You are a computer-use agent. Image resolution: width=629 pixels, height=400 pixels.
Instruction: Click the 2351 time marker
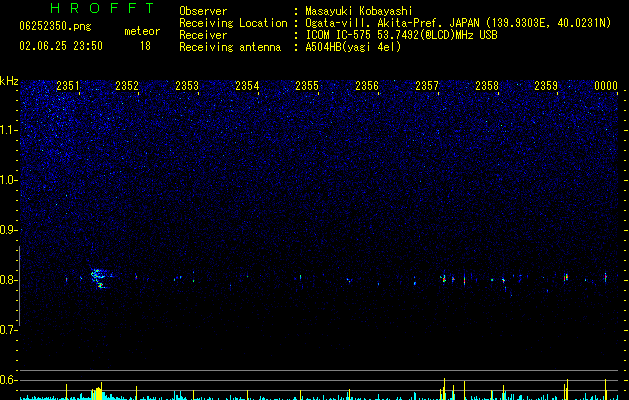pyautogui.click(x=67, y=86)
